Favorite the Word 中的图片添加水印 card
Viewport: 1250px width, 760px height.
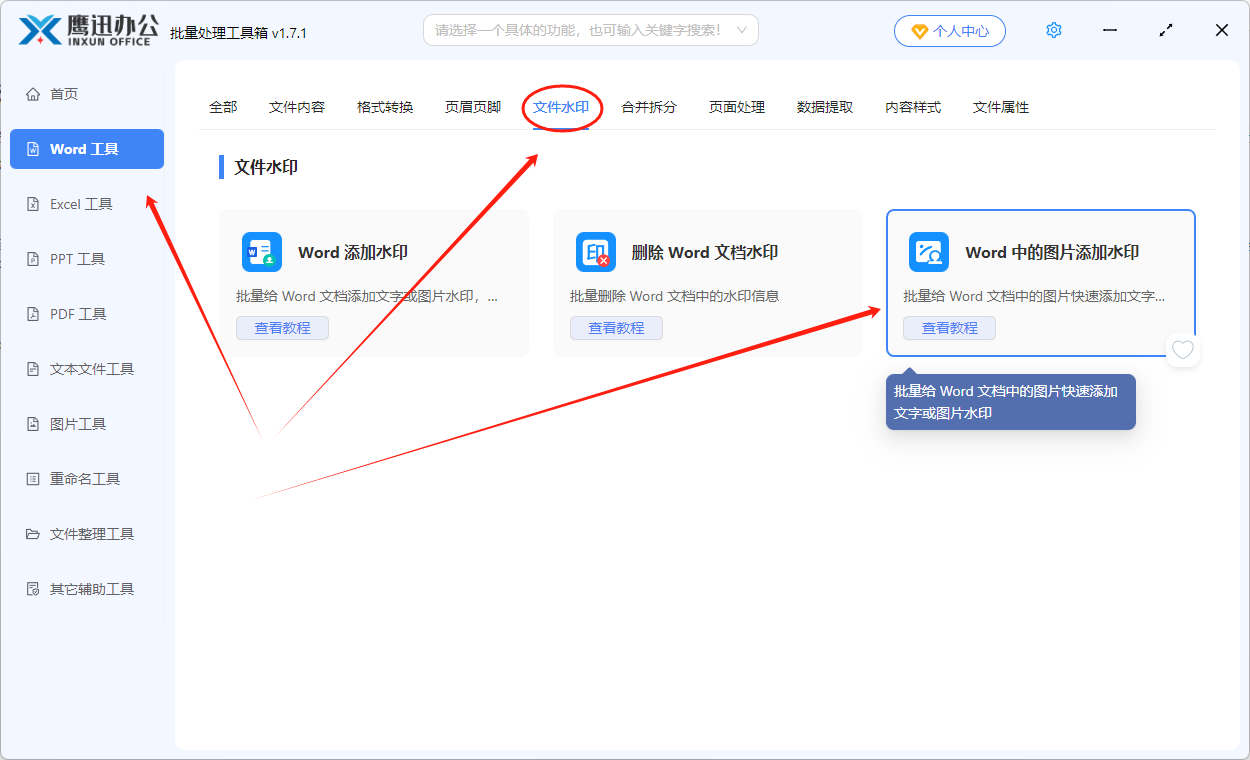pos(1183,350)
